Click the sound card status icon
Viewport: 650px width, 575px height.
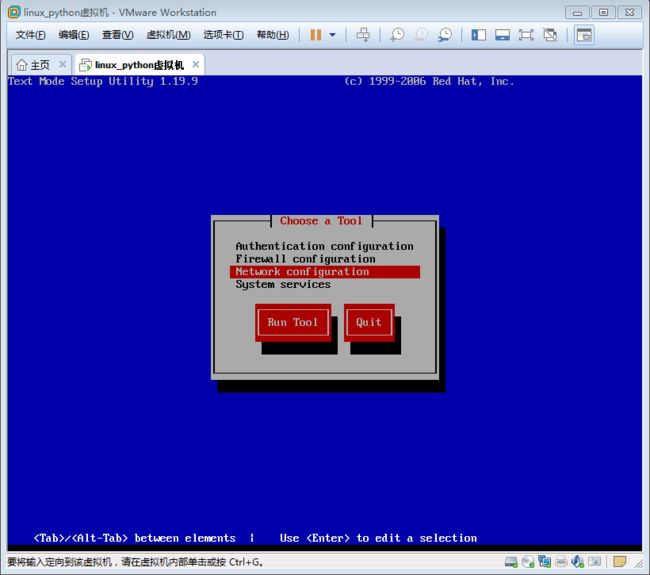577,562
